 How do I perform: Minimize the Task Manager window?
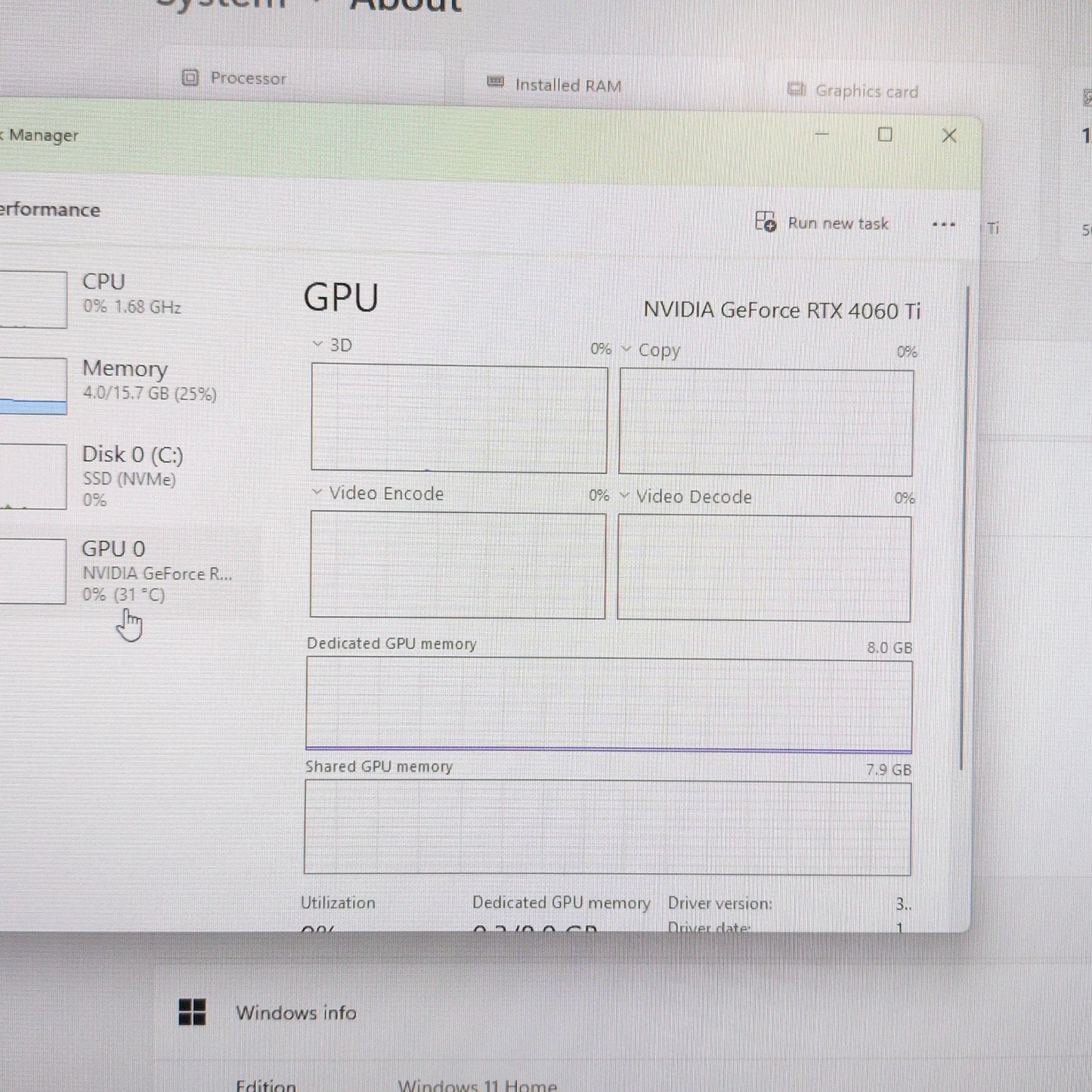click(822, 134)
